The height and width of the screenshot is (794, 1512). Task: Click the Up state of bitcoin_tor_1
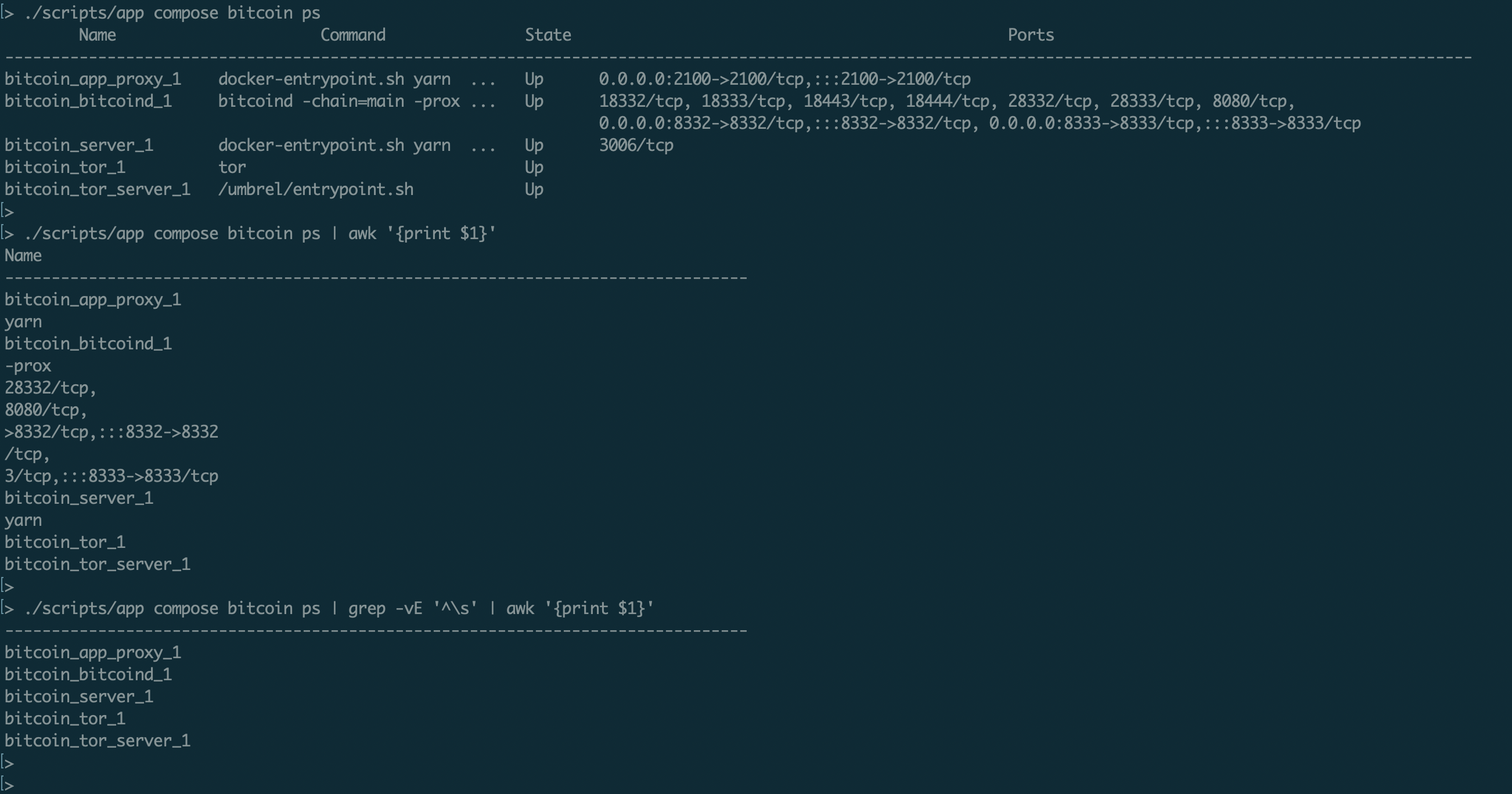click(534, 168)
